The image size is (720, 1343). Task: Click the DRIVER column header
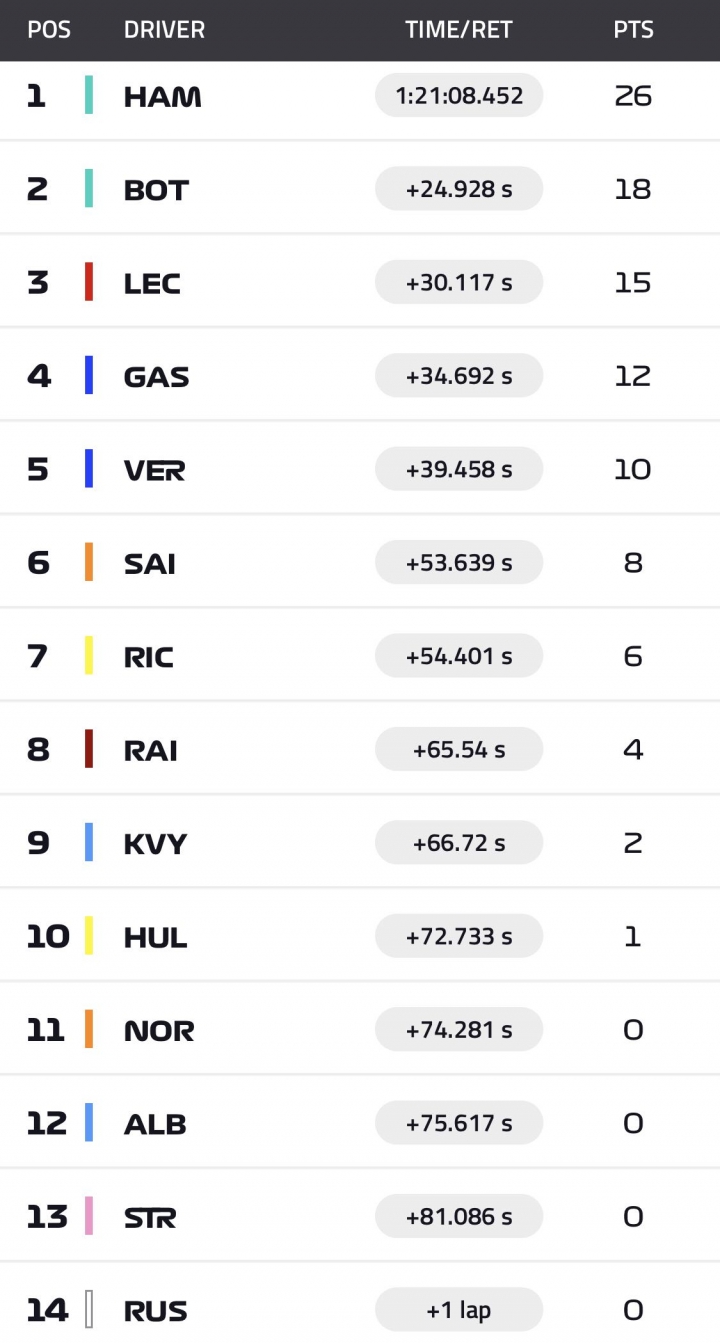point(164,30)
